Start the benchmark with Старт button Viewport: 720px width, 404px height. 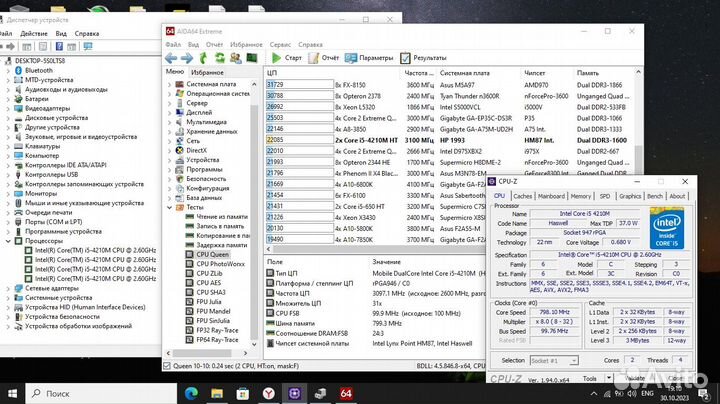tap(287, 58)
